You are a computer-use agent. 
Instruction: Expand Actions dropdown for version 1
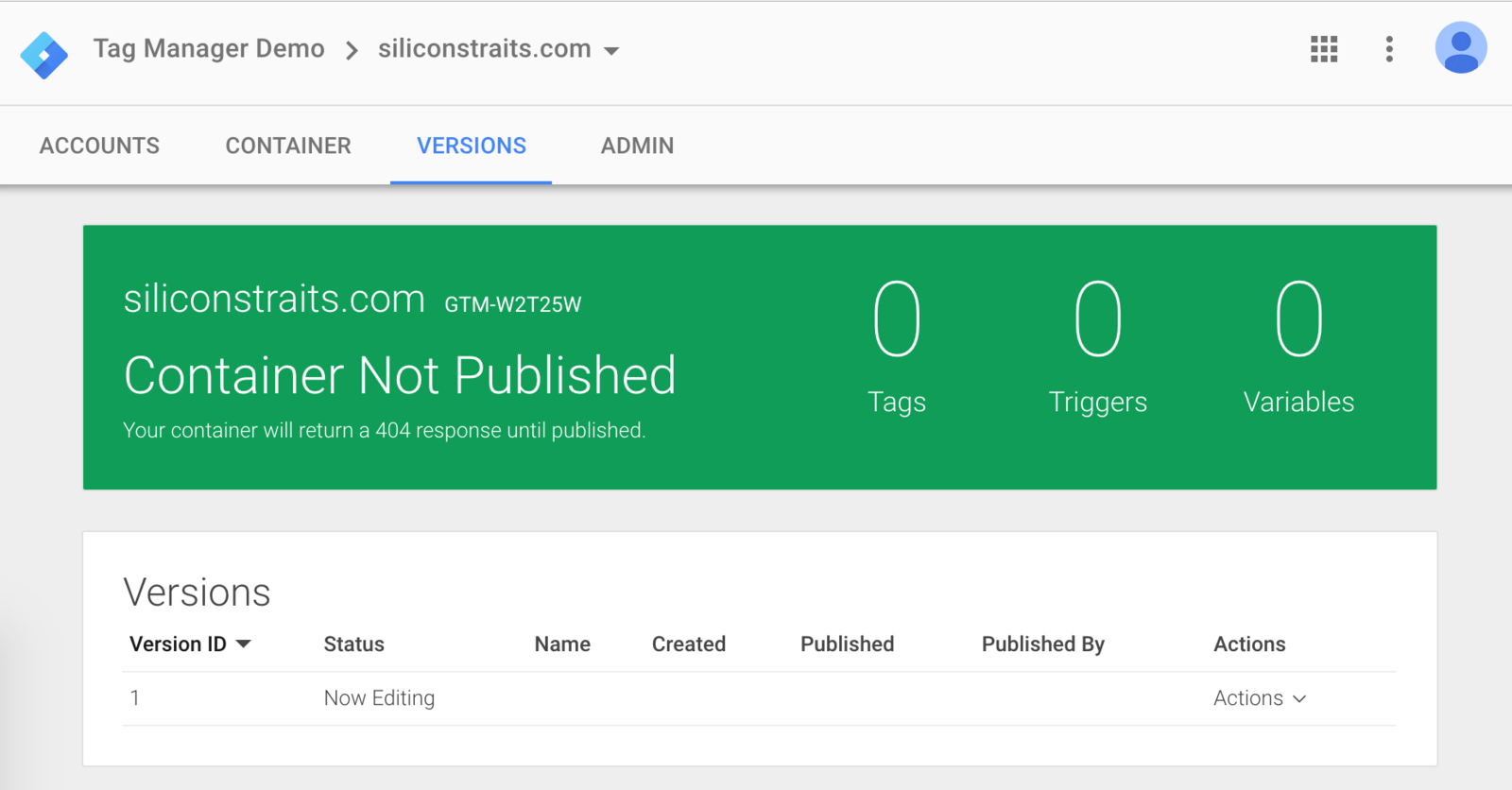tap(1260, 698)
